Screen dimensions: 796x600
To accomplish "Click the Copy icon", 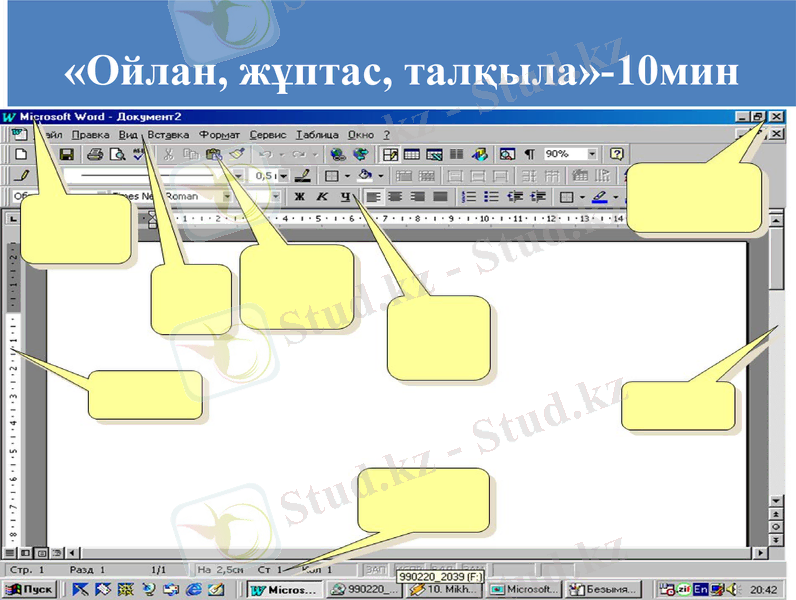I will [x=191, y=154].
